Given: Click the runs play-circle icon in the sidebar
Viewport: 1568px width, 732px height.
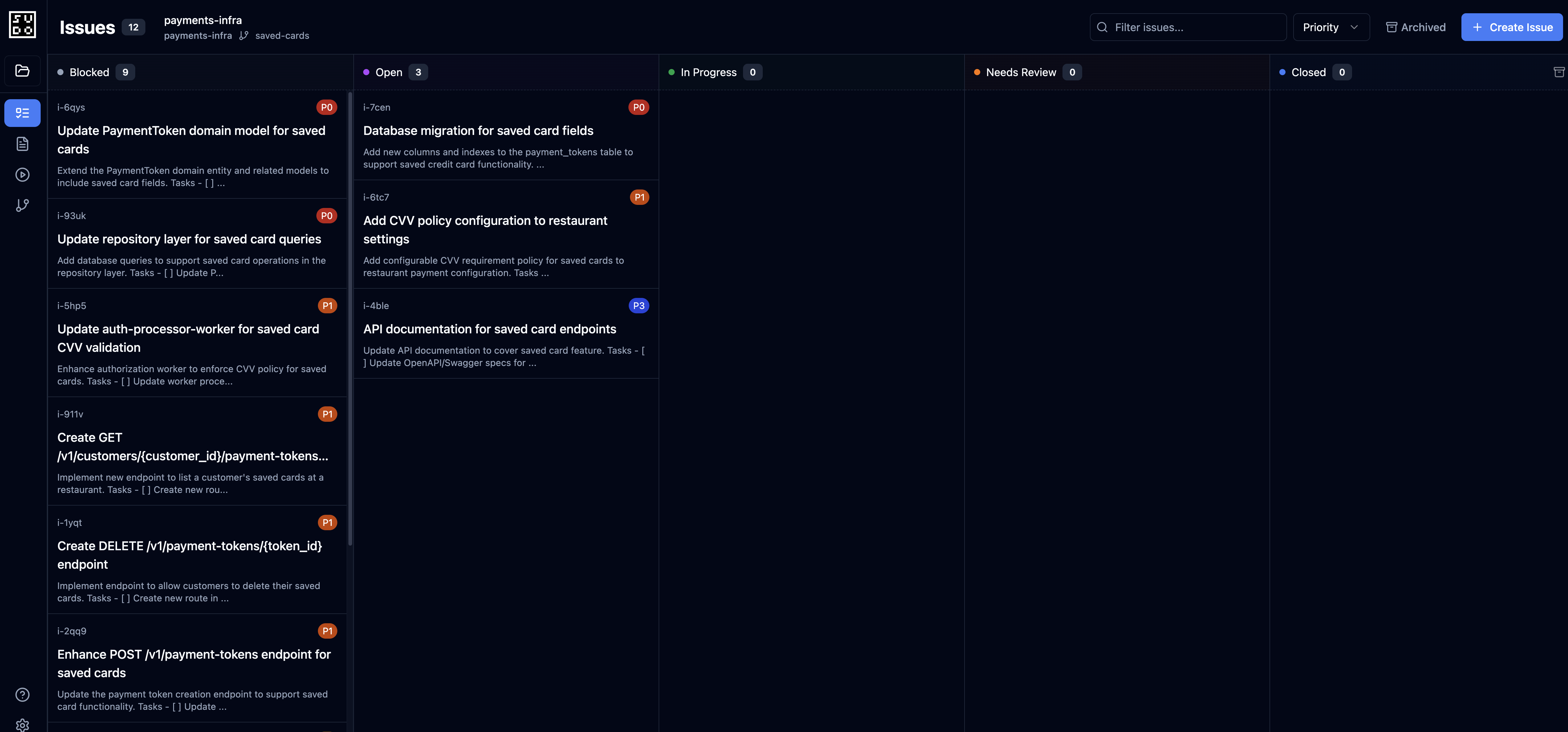Looking at the screenshot, I should click(22, 175).
